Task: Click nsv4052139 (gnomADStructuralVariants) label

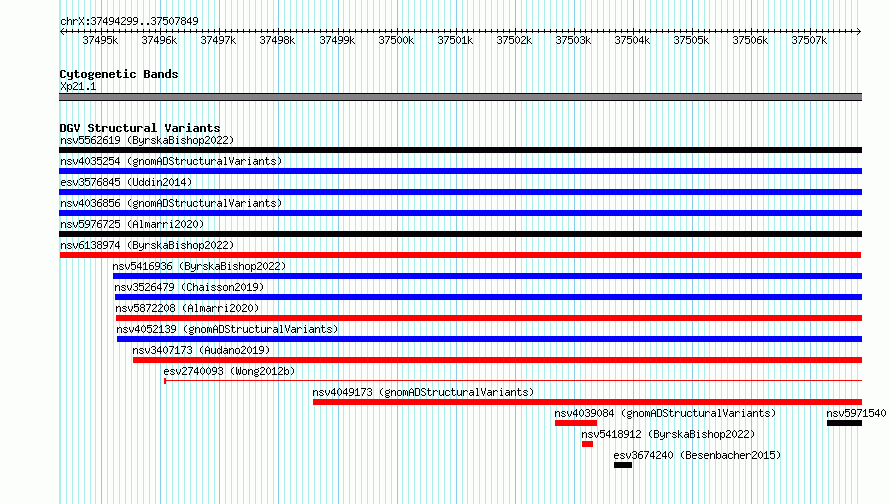Action: 227,329
